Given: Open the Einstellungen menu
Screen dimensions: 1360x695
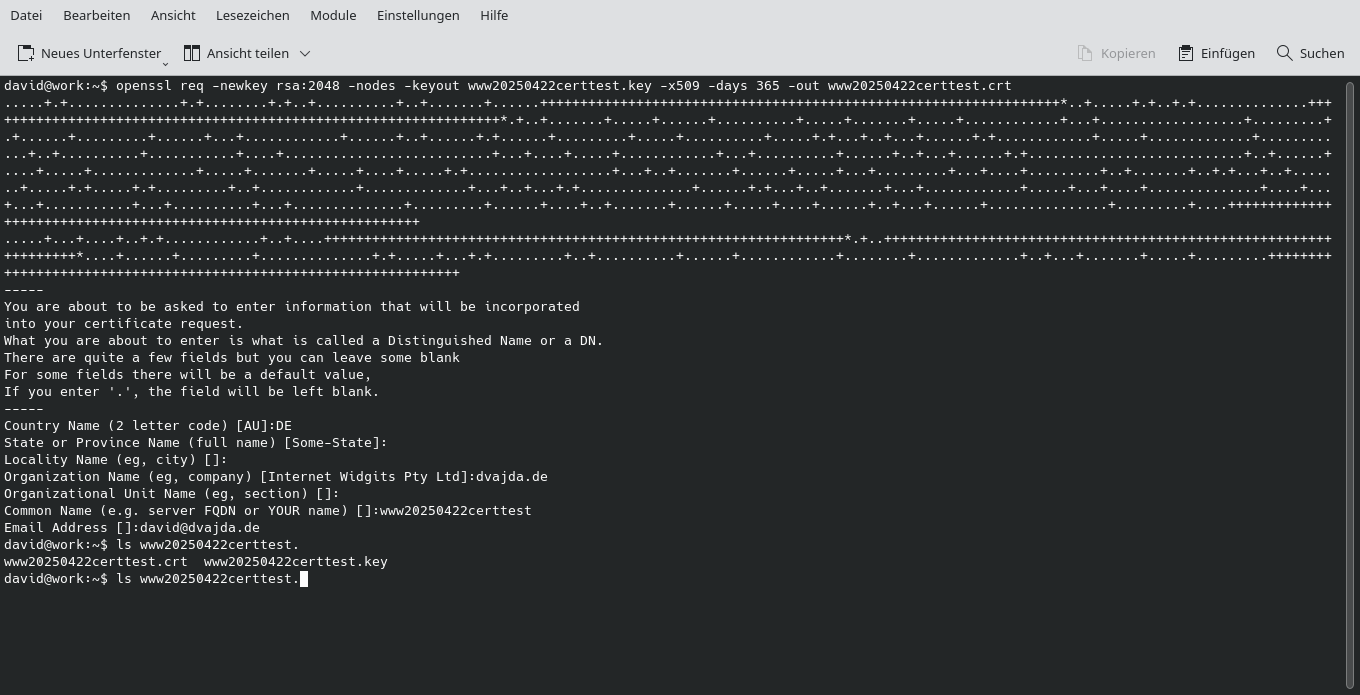Looking at the screenshot, I should (418, 15).
